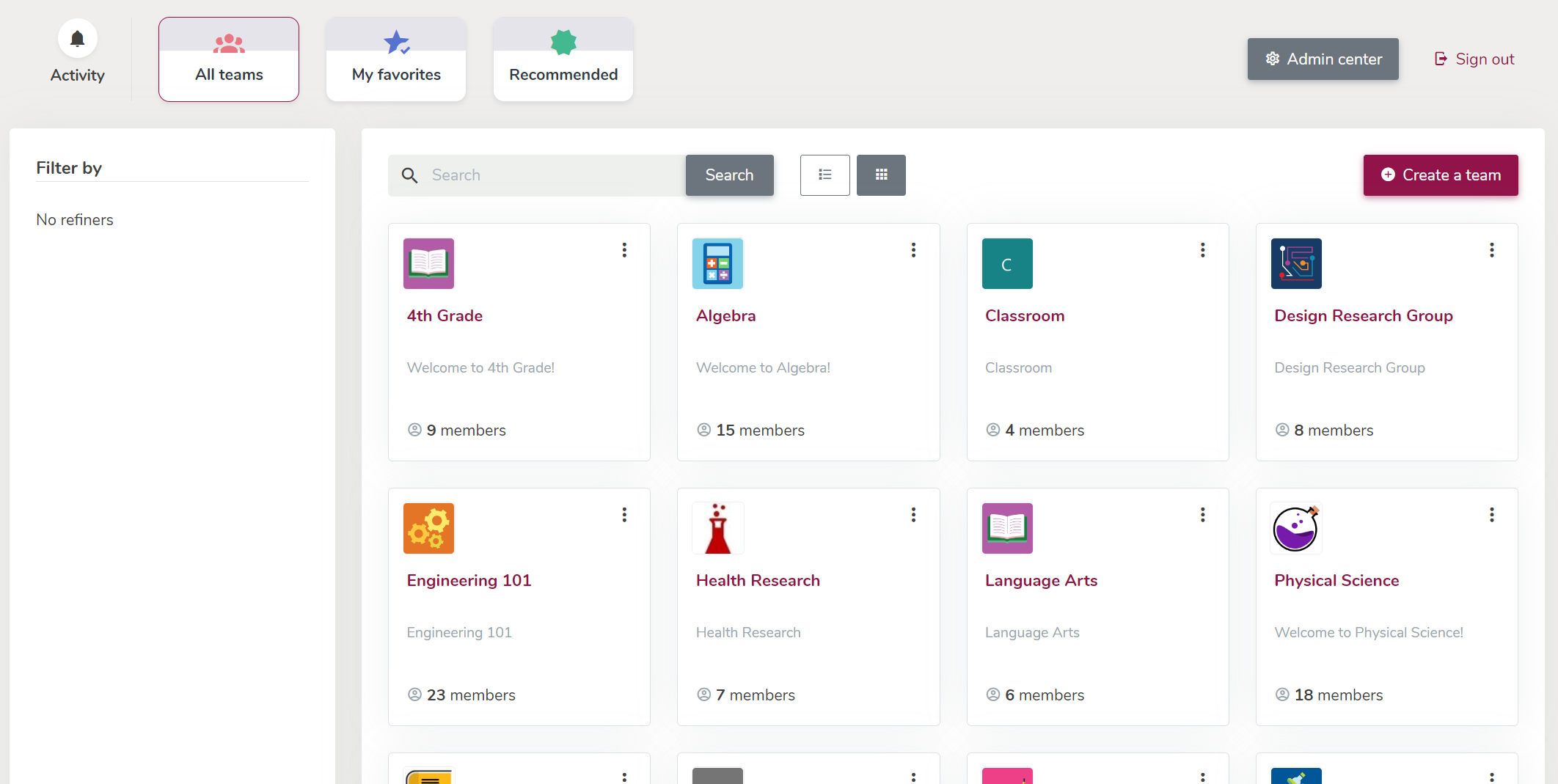The height and width of the screenshot is (784, 1558).
Task: Open the Activity bell notifications
Action: [x=77, y=39]
